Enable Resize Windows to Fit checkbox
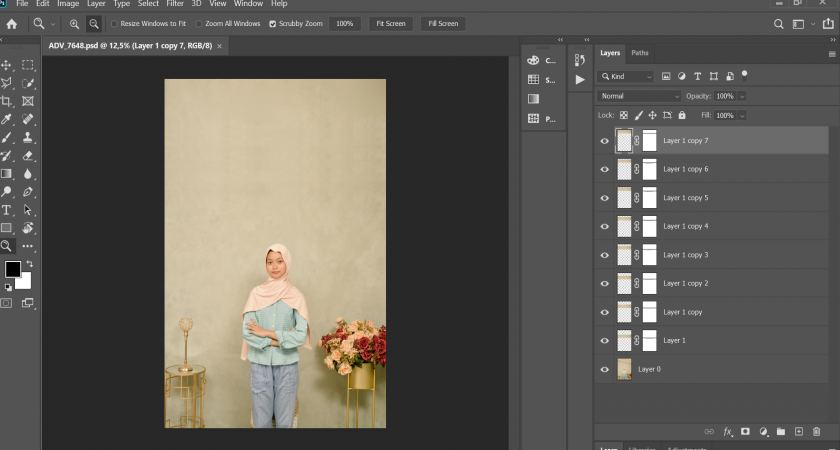The height and width of the screenshot is (450, 840). [114, 23]
